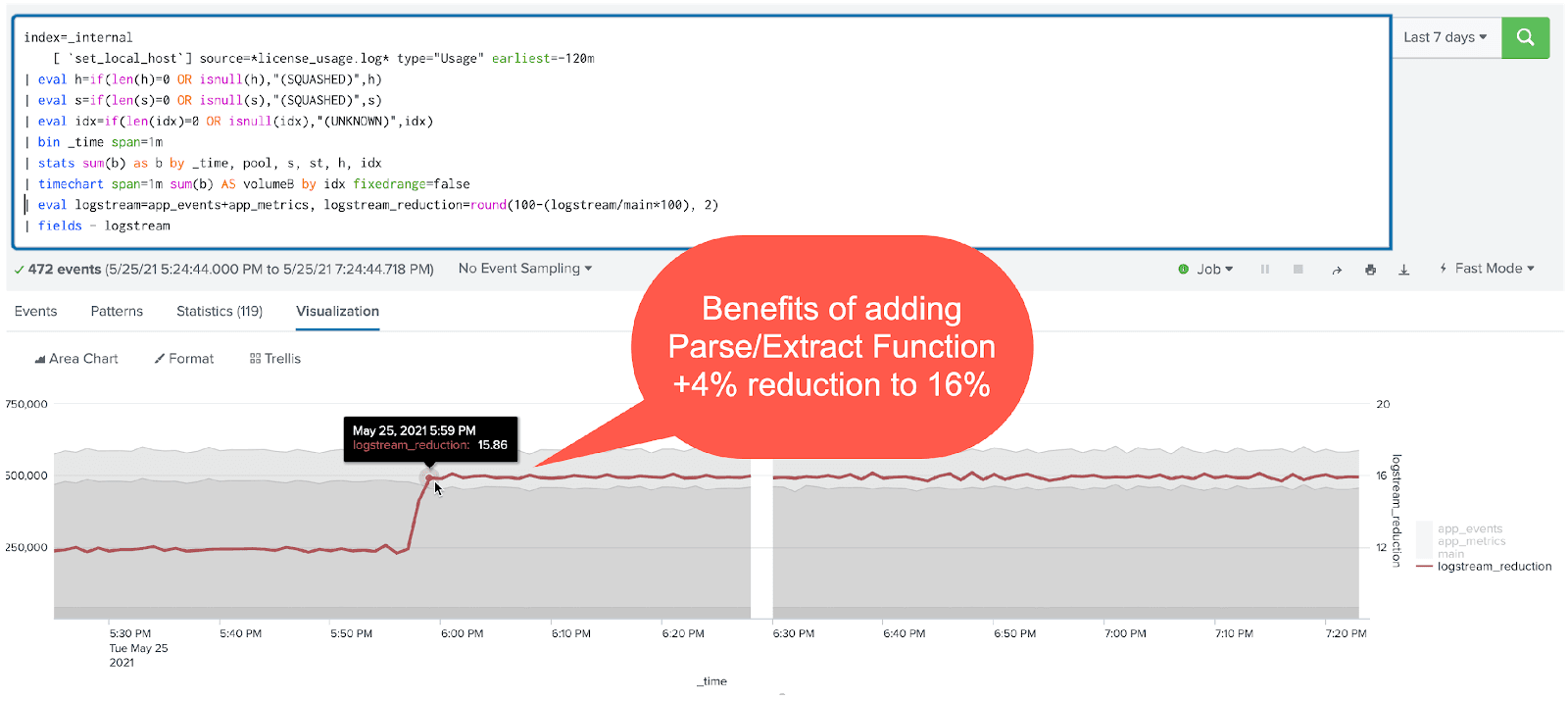
Task: Change visualization type via Area Chart
Action: click(76, 359)
